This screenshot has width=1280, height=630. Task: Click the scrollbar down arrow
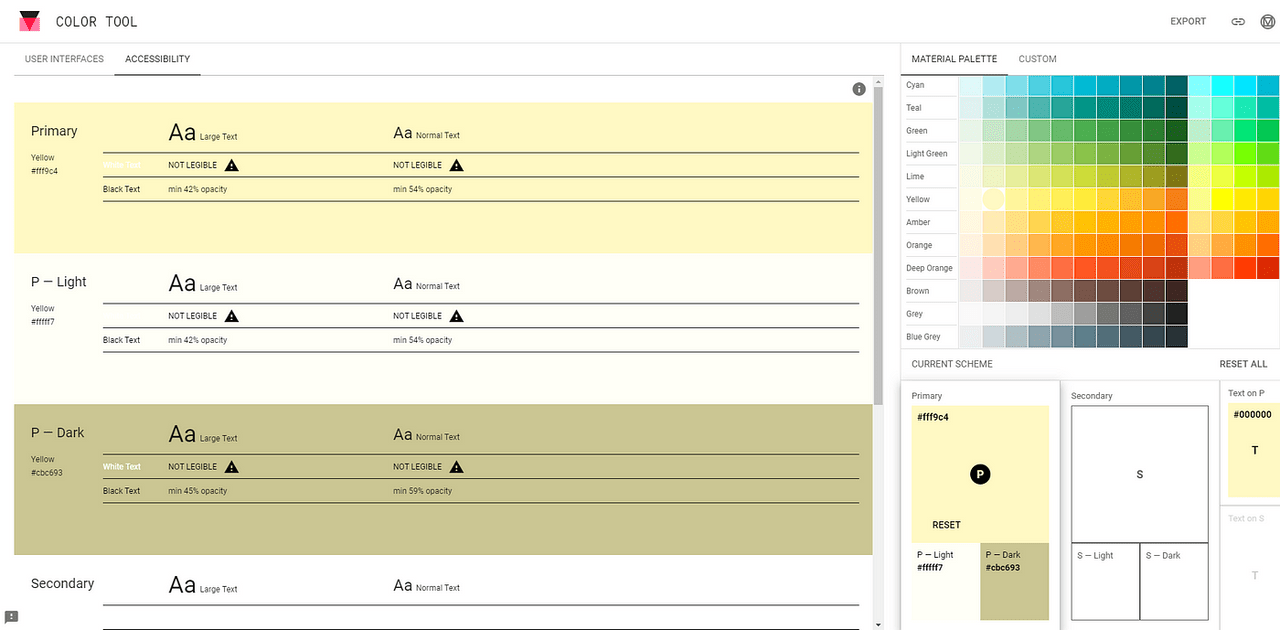pos(878,624)
